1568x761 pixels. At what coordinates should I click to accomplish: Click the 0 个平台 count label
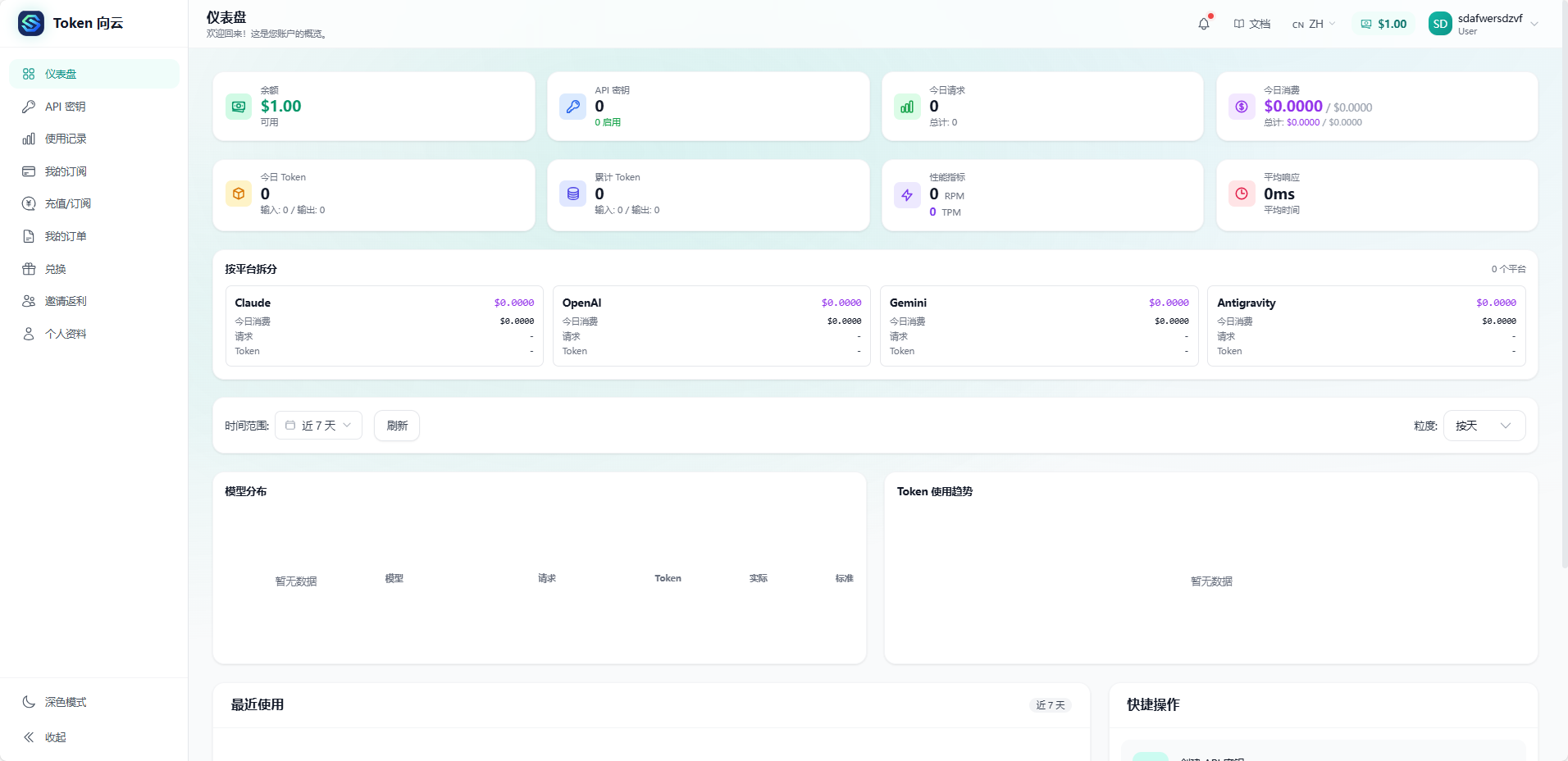pyautogui.click(x=1509, y=269)
